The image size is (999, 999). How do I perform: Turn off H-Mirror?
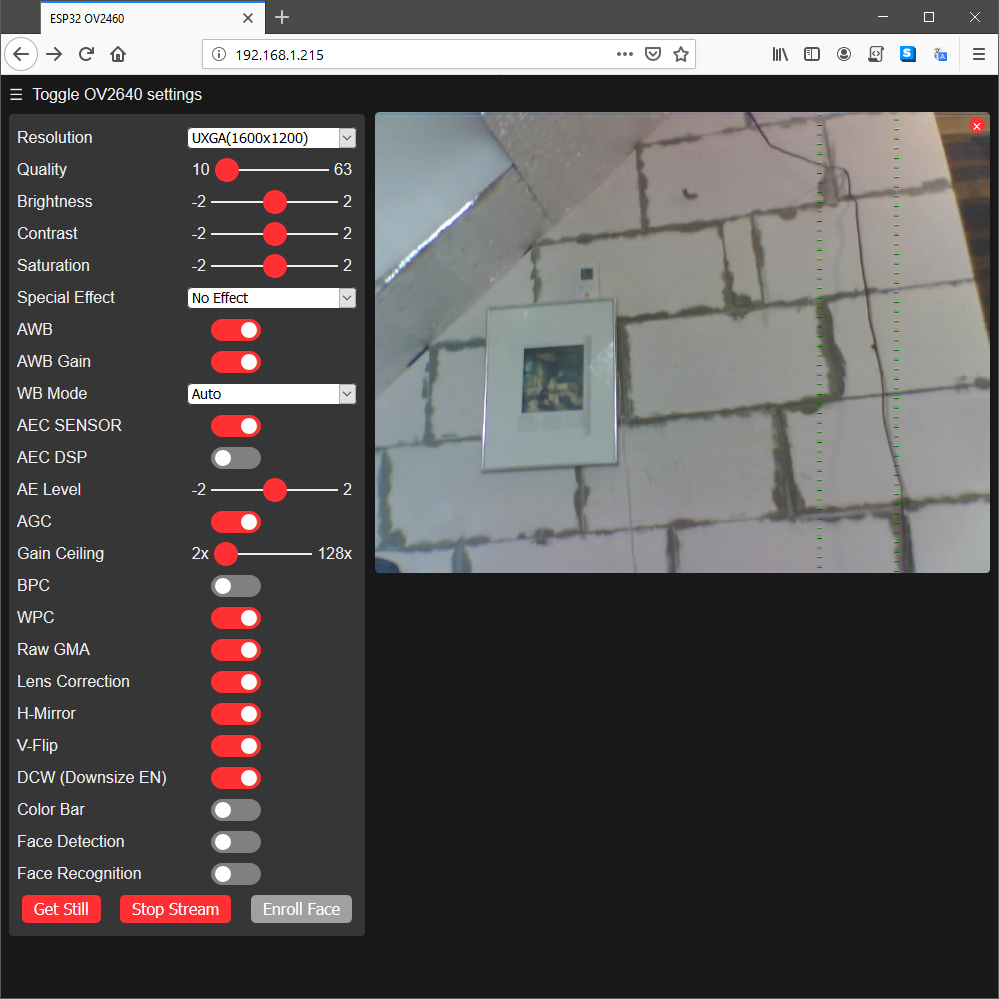[x=236, y=714]
